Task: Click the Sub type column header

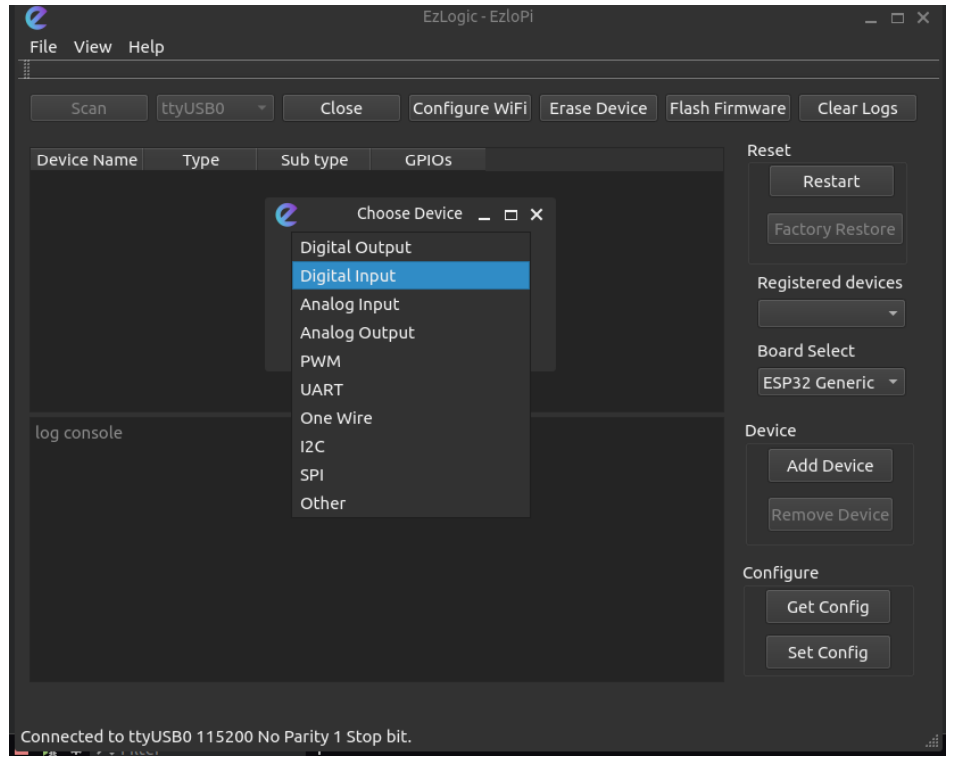Action: tap(314, 160)
